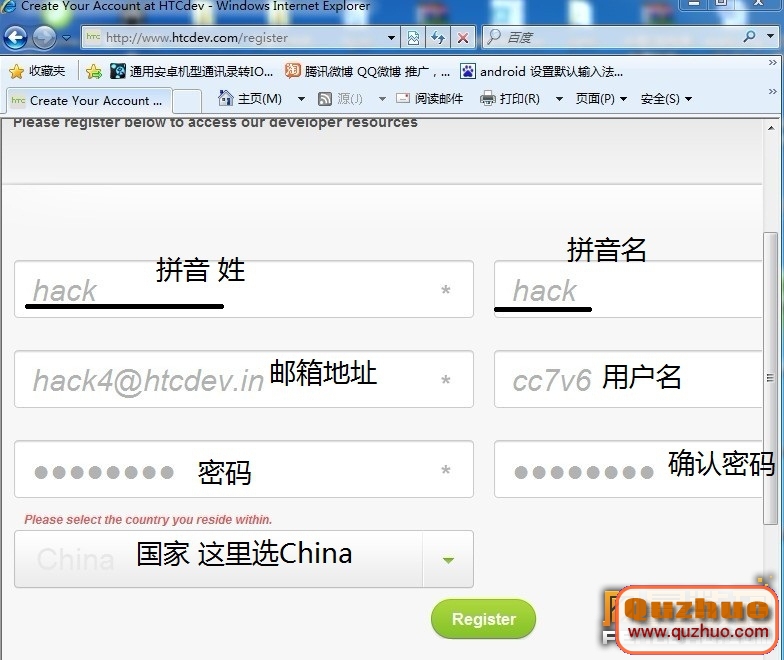Image resolution: width=784 pixels, height=660 pixels.
Task: Click the 阅读邮件 read mail button
Action: (x=430, y=98)
